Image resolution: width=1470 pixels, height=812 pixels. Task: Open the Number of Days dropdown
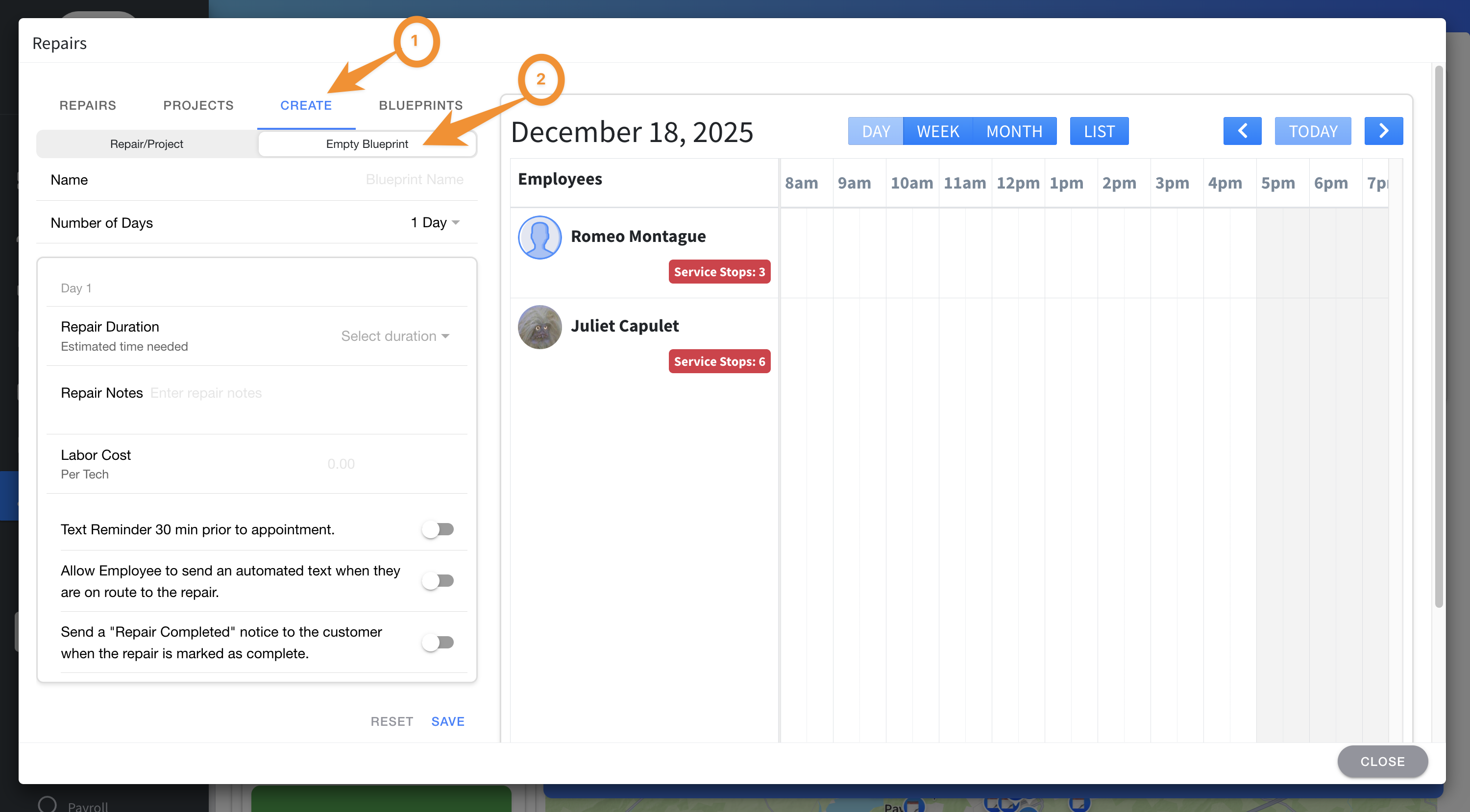click(435, 222)
